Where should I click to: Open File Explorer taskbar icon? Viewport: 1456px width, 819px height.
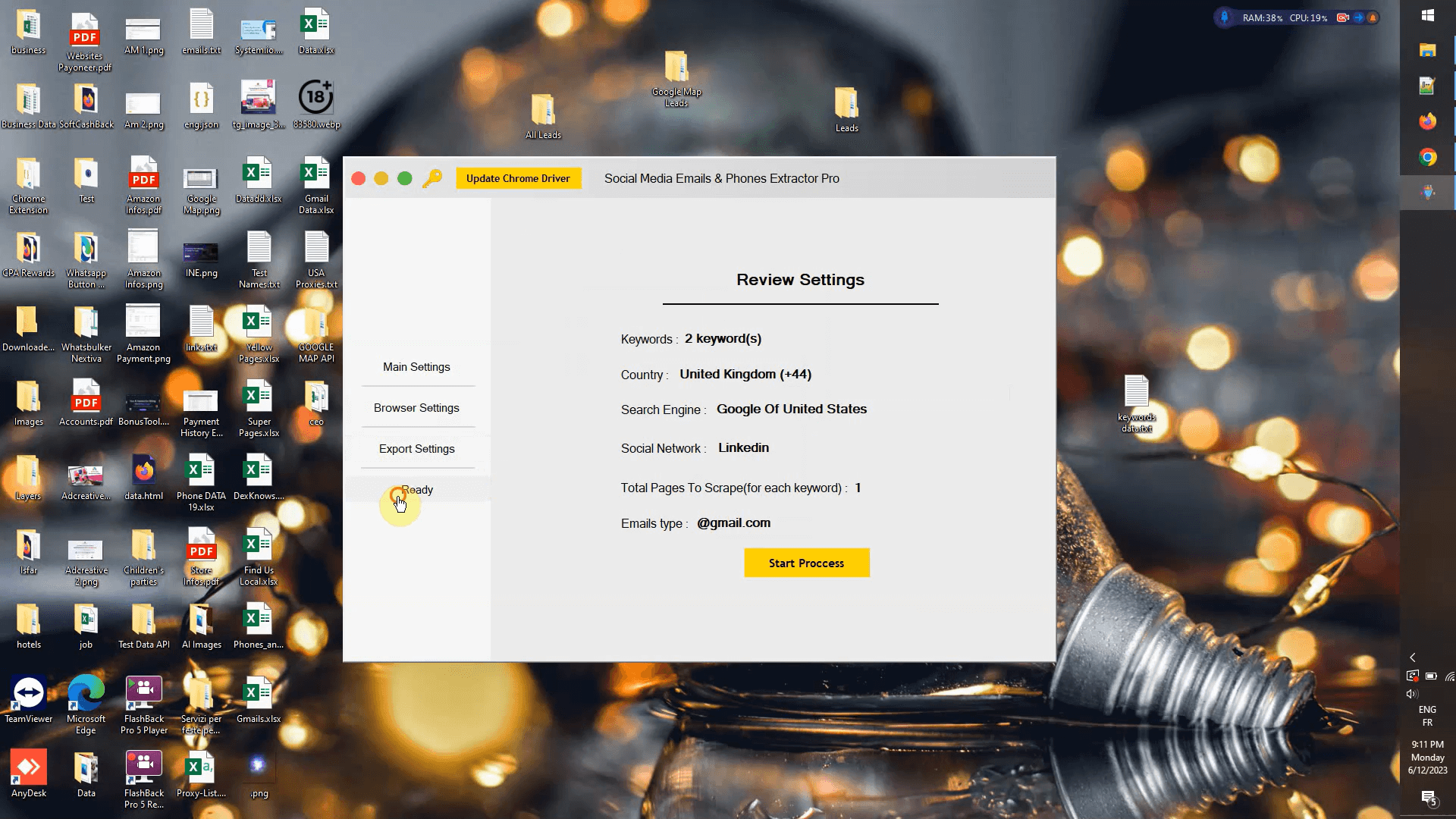click(x=1427, y=51)
